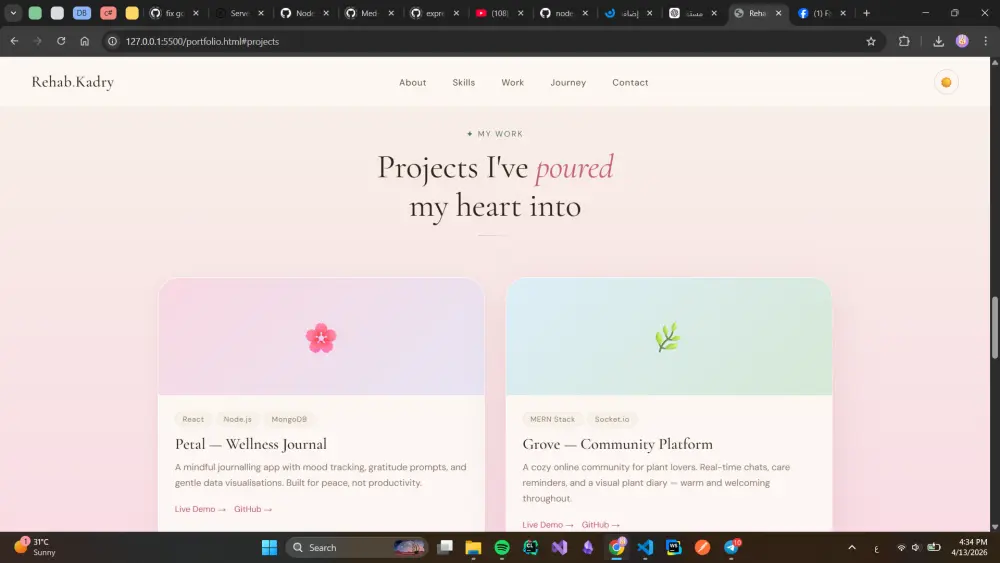The width and height of the screenshot is (1000, 563).
Task: Open Telegram from taskbar
Action: [x=732, y=547]
